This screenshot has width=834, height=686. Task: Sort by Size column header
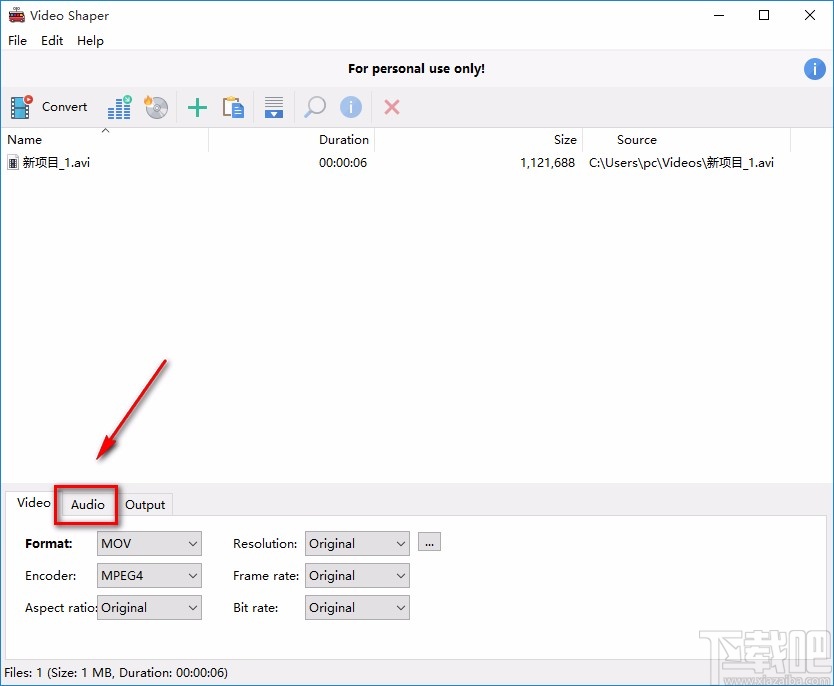click(x=478, y=139)
